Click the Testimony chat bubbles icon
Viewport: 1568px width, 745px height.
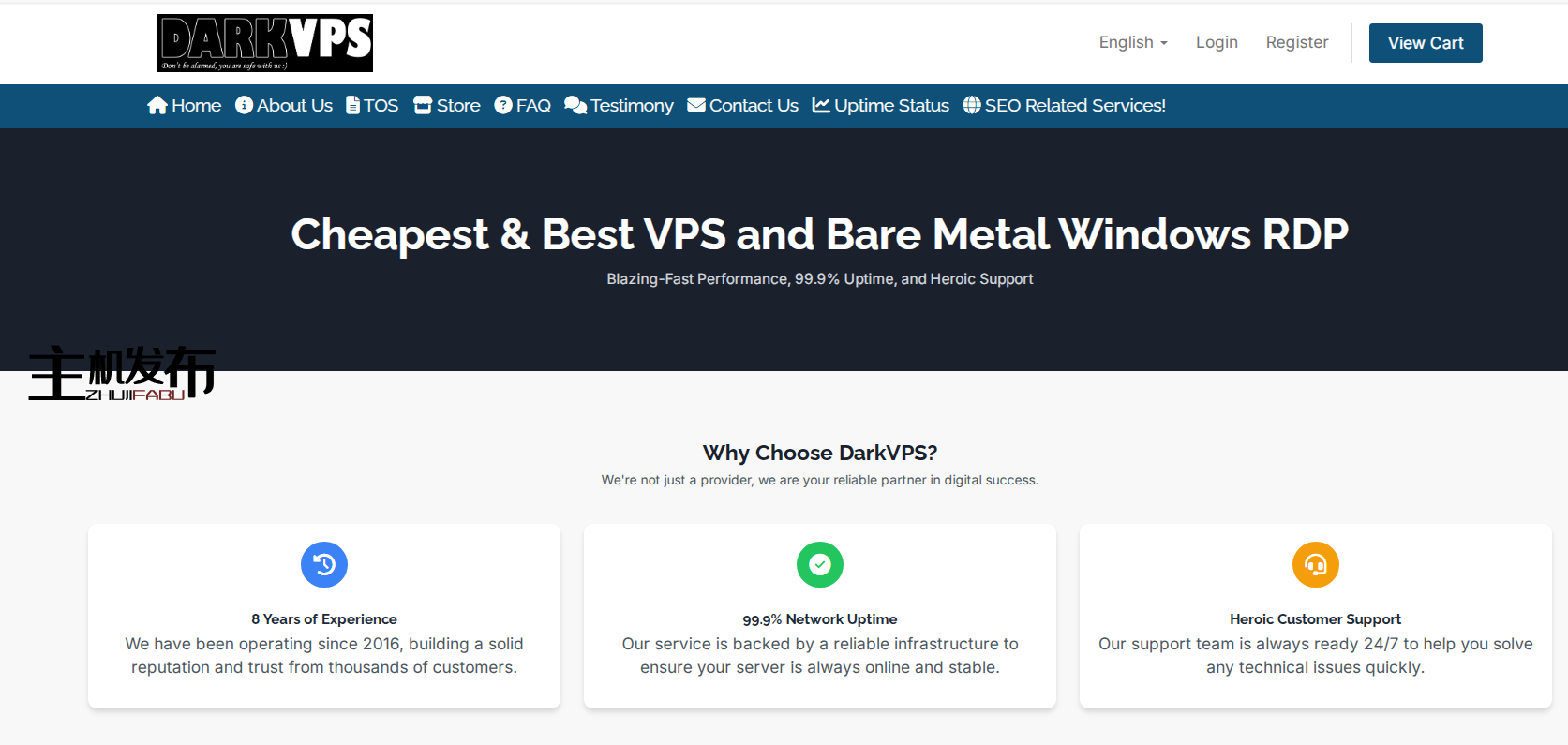tap(575, 106)
